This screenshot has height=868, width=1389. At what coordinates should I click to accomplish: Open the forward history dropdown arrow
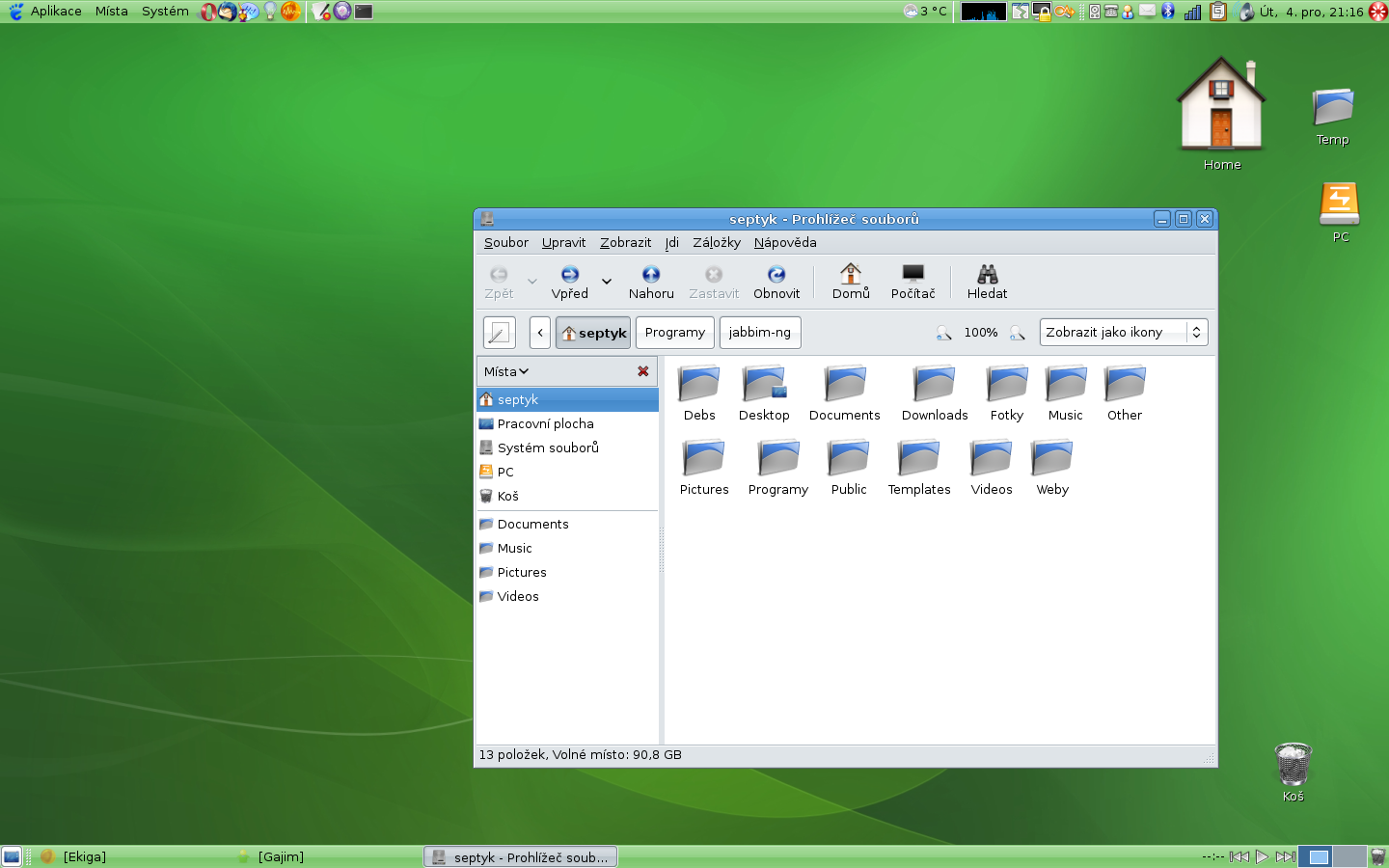coord(607,282)
